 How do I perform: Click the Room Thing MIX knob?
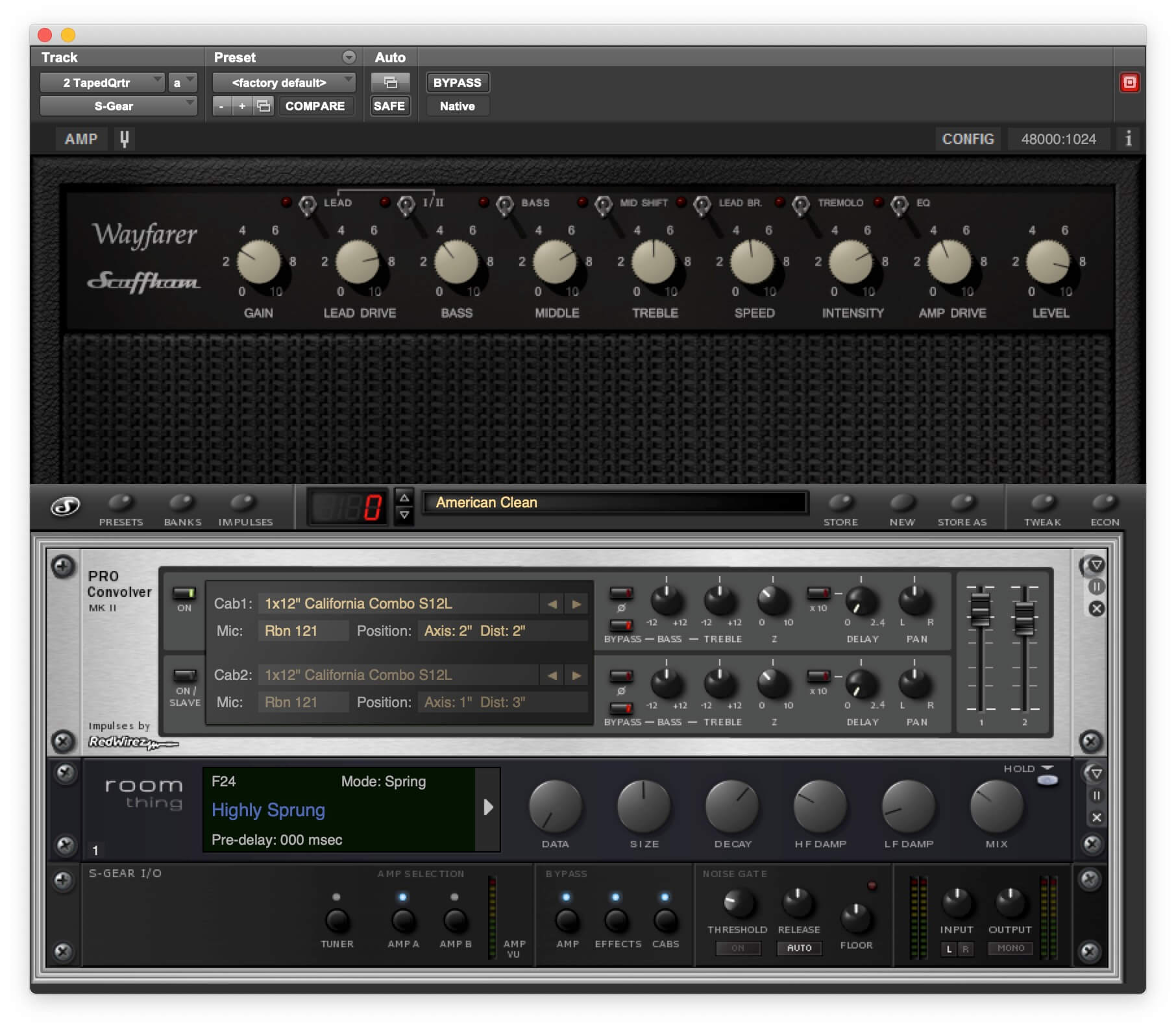pyautogui.click(x=996, y=806)
